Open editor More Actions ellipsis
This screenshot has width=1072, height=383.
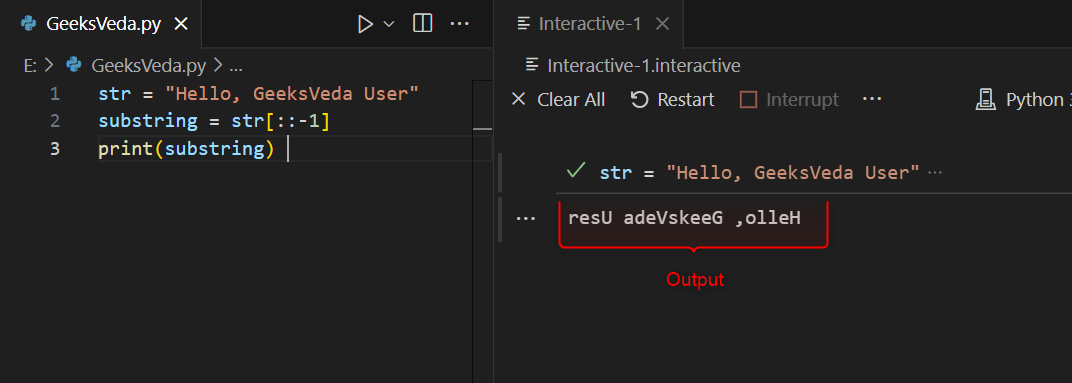[459, 24]
